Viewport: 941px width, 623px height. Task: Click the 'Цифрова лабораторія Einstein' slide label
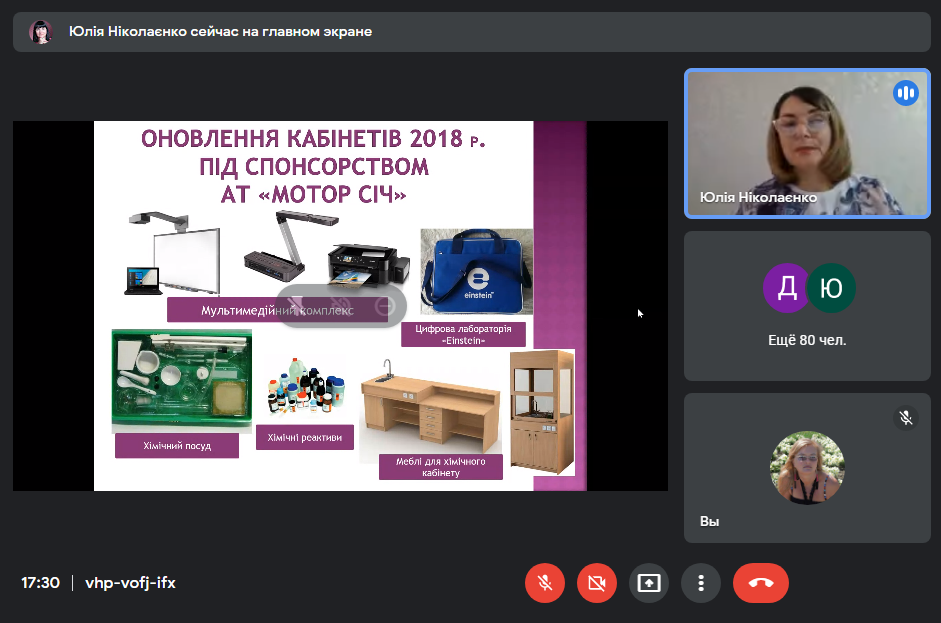(463, 334)
